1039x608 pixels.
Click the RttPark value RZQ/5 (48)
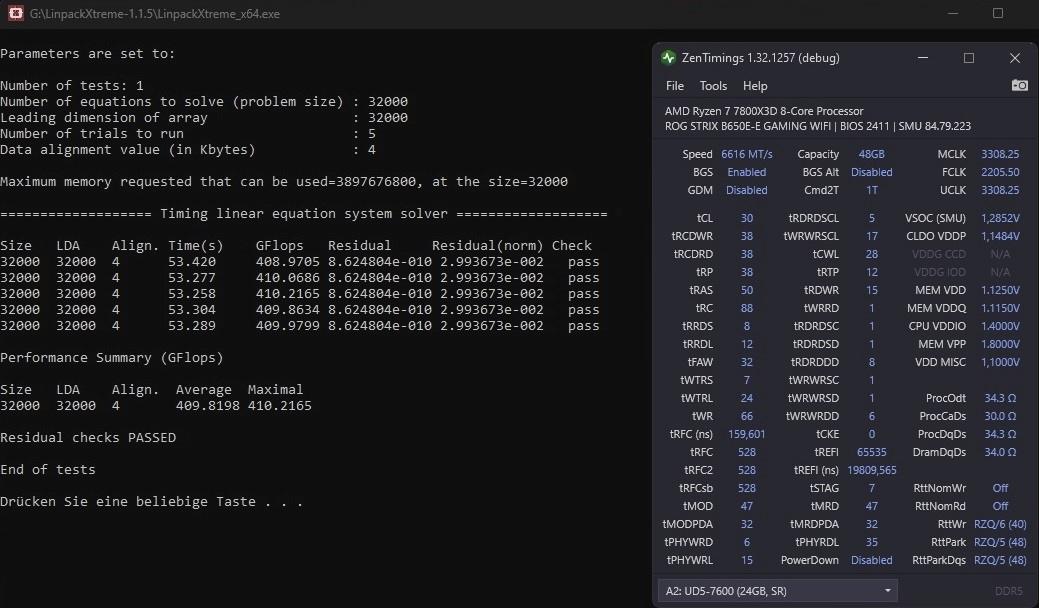(1000, 542)
